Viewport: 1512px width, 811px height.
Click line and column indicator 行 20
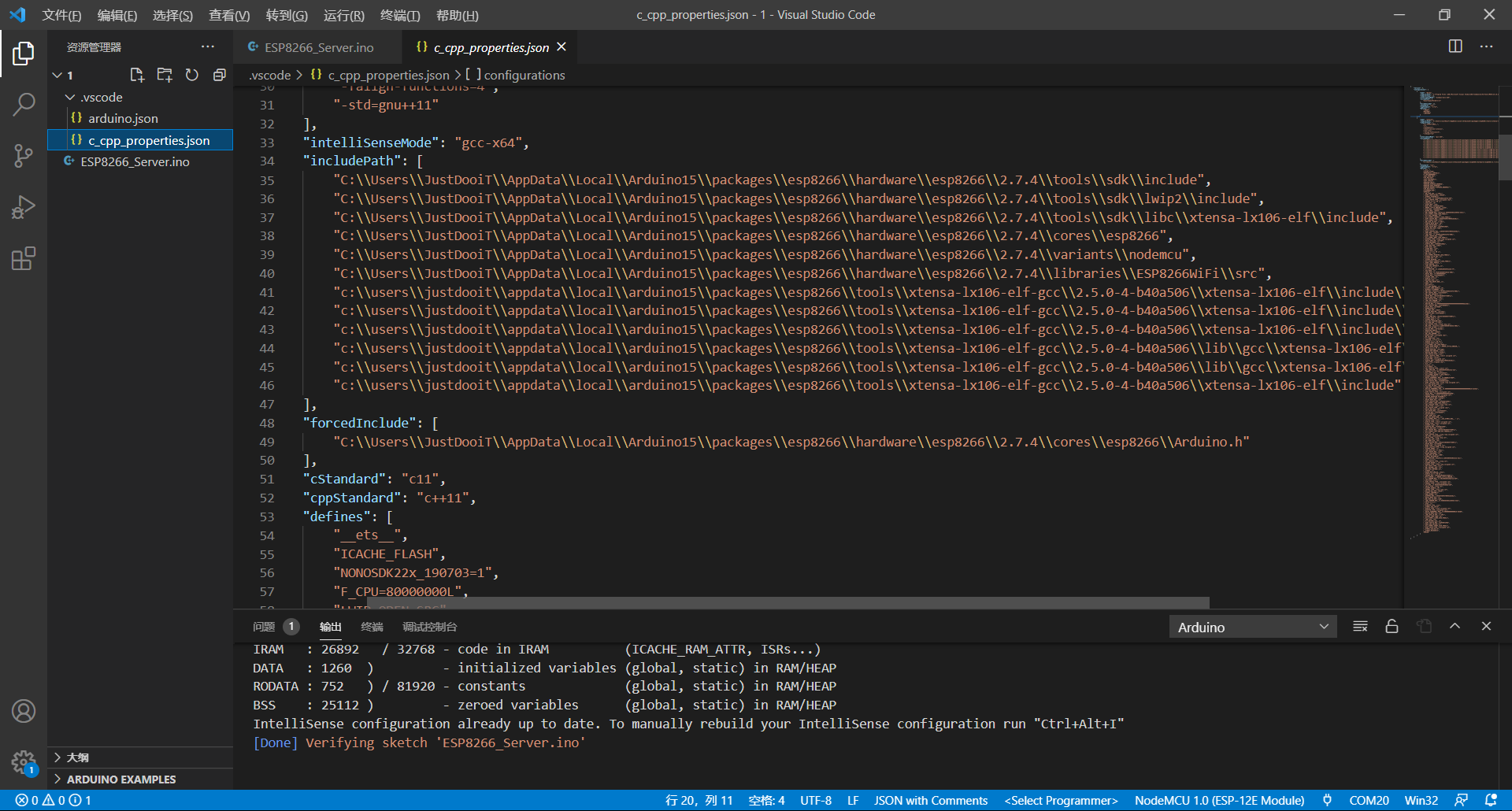(699, 800)
